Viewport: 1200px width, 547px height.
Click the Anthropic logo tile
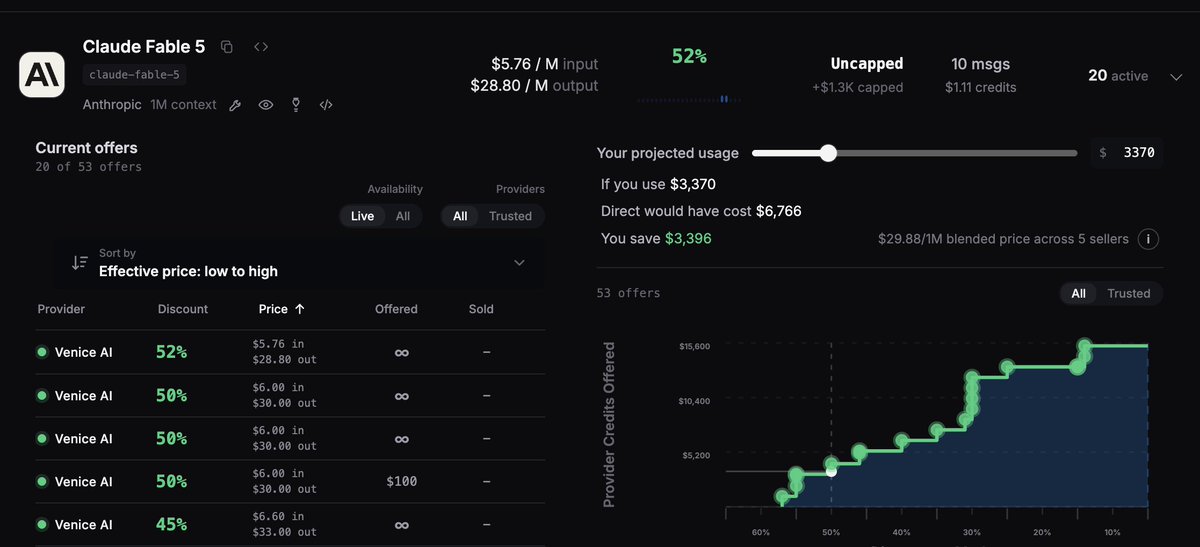(42, 74)
